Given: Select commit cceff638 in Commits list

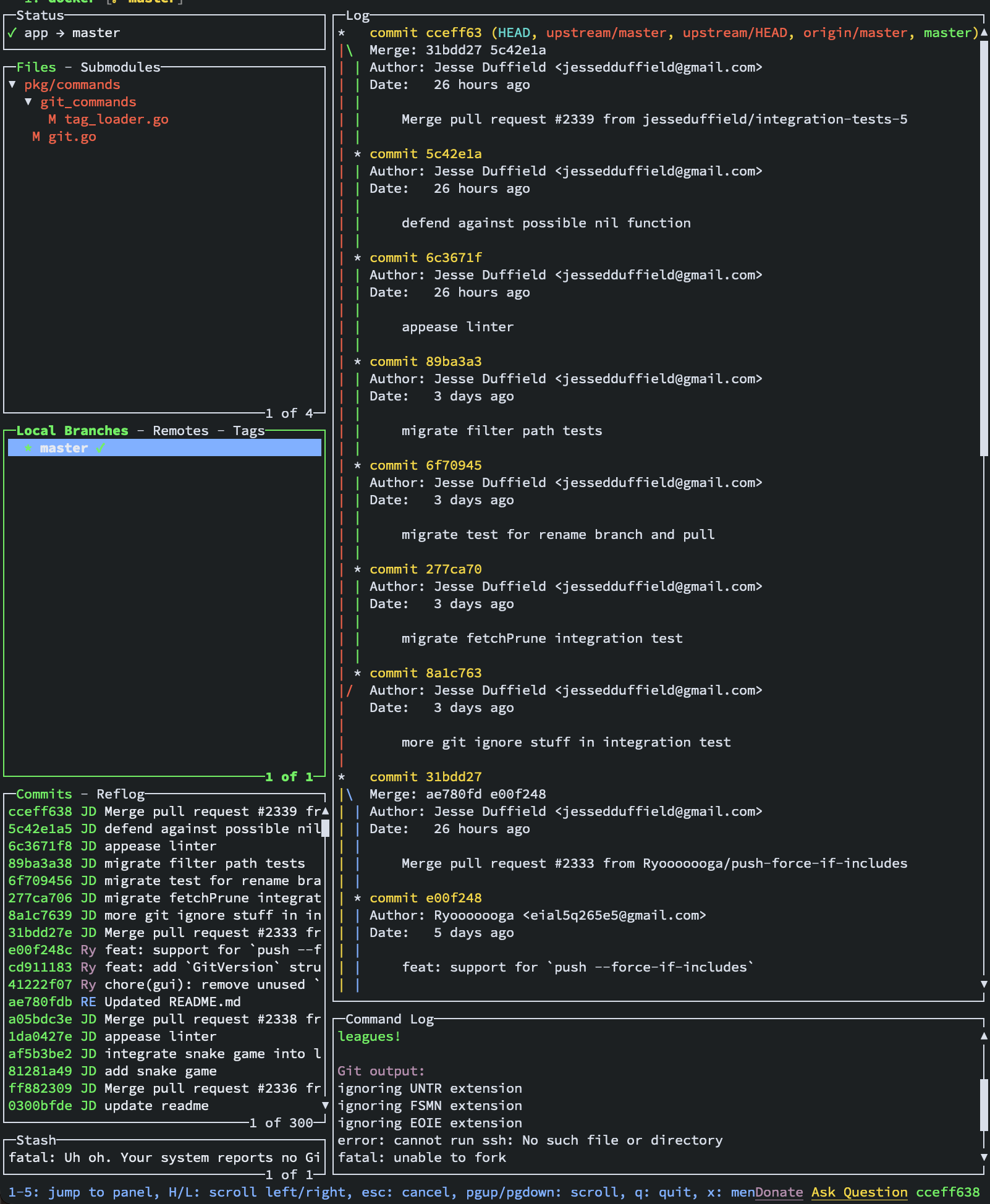Looking at the screenshot, I should click(164, 812).
